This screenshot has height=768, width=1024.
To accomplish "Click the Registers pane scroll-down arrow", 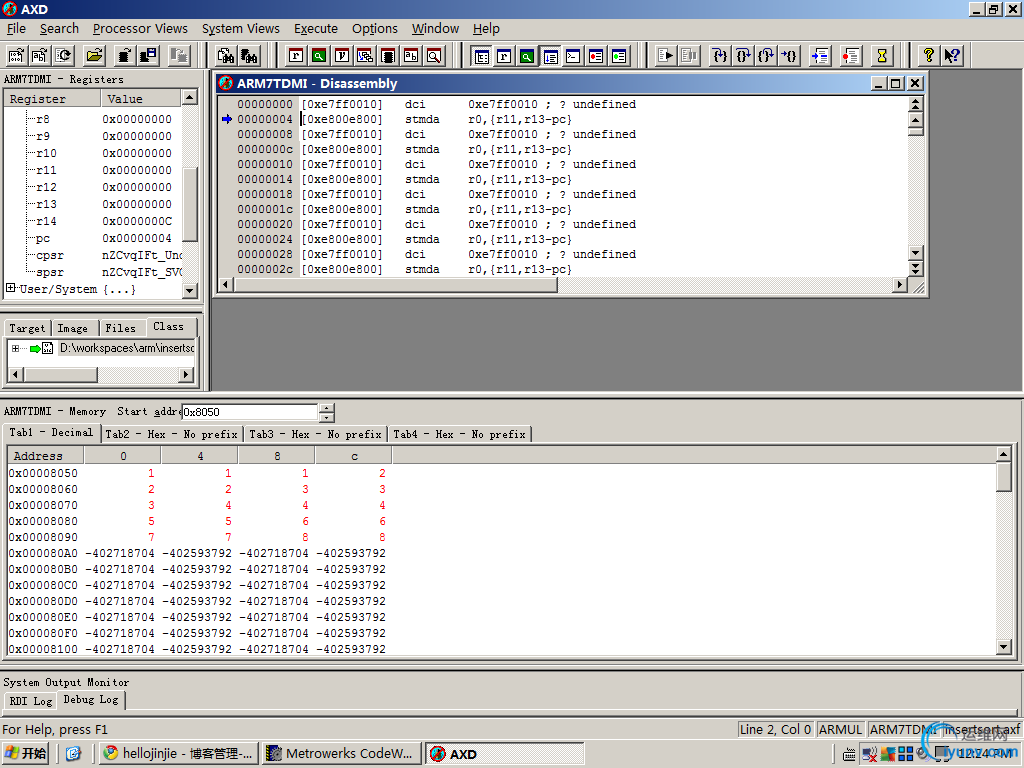I will tap(189, 291).
